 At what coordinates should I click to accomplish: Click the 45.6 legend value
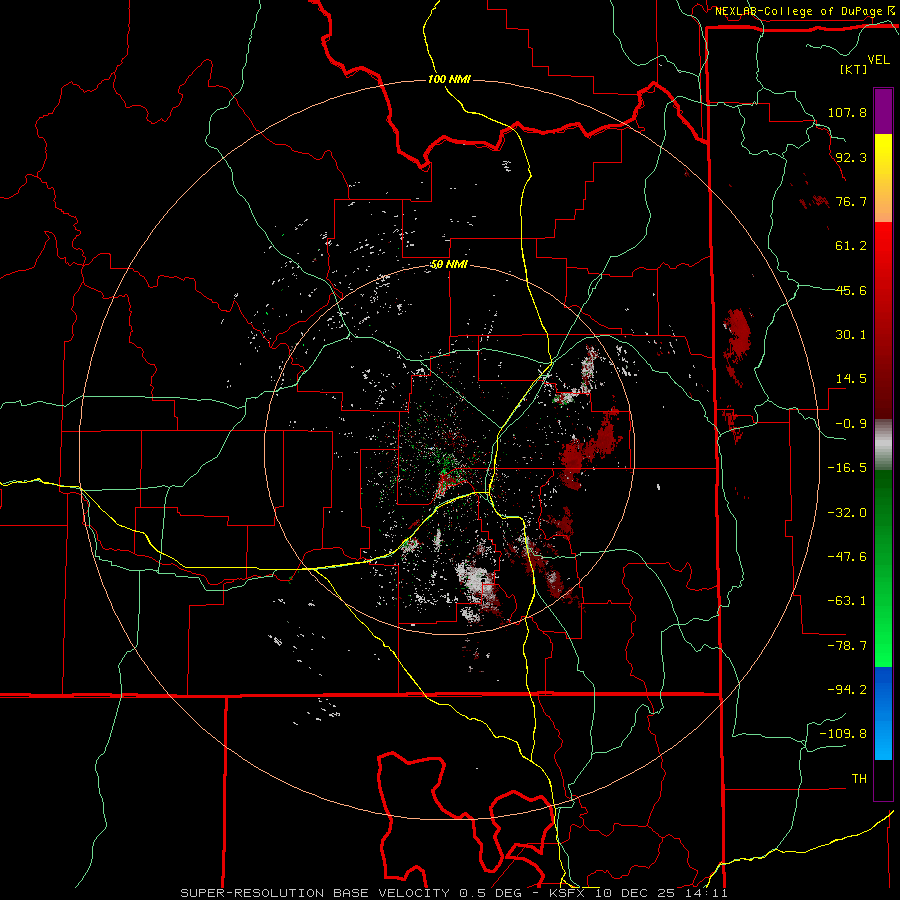tap(851, 290)
